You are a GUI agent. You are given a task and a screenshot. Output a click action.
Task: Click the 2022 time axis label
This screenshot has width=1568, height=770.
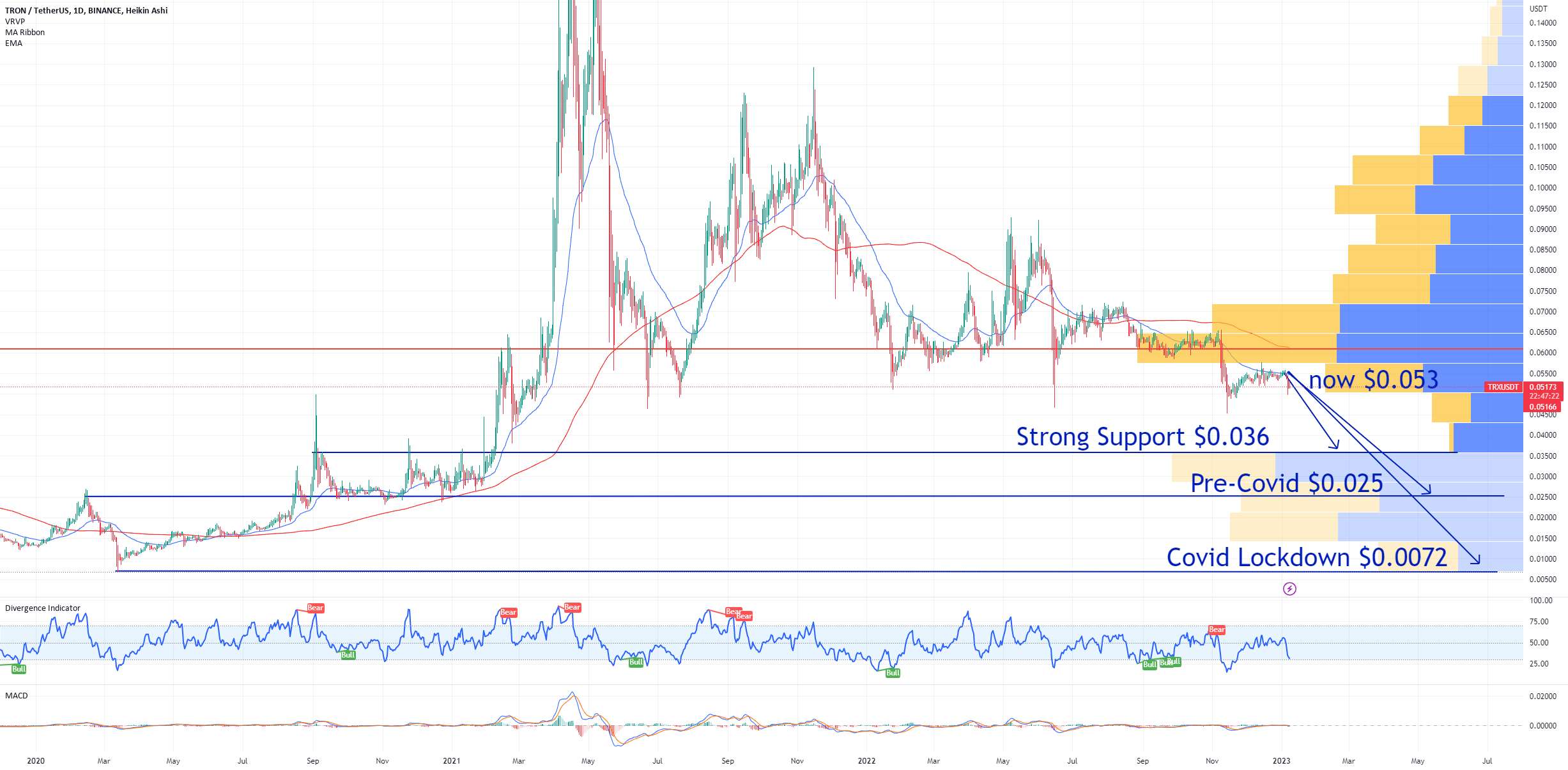(866, 761)
